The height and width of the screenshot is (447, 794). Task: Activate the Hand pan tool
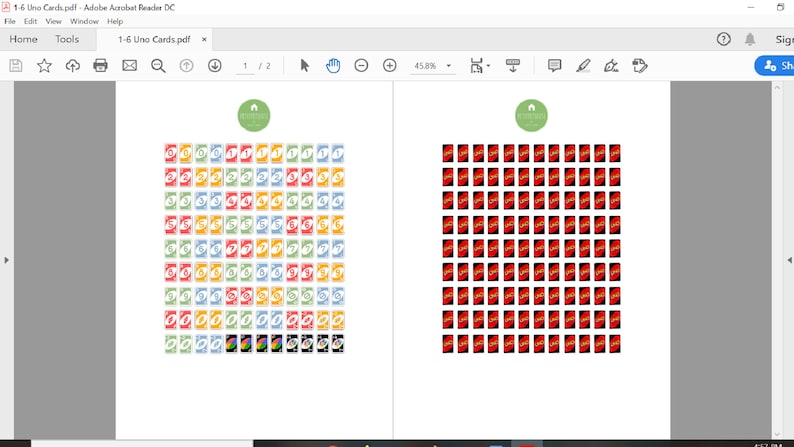[333, 65]
